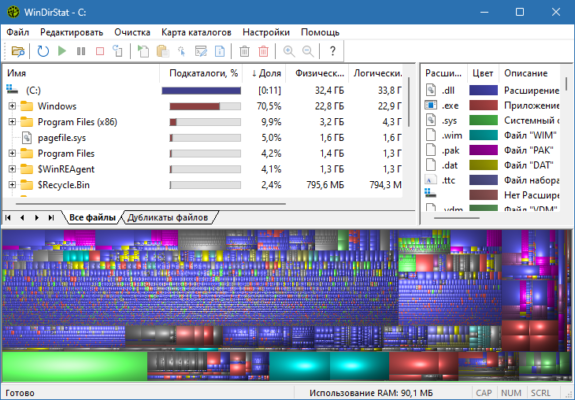Image resolution: width=575 pixels, height=400 pixels.
Task: Click the blue .dll color swatch
Action: pos(483,90)
